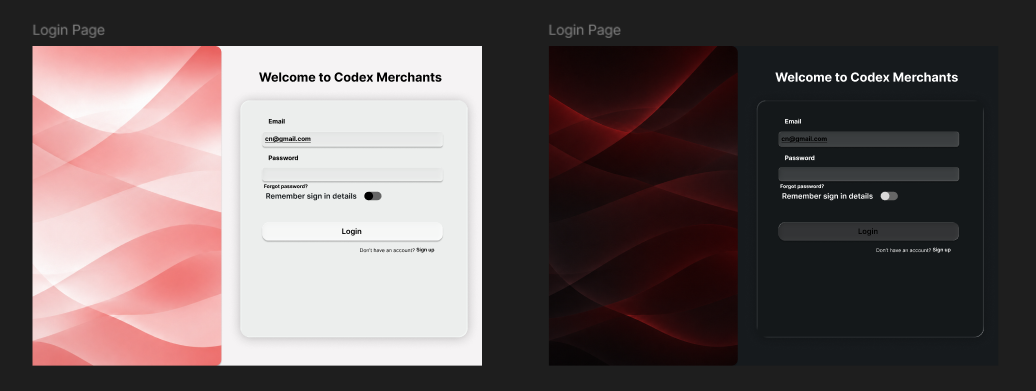Select the dark red wave artwork in dark mockup

click(643, 205)
